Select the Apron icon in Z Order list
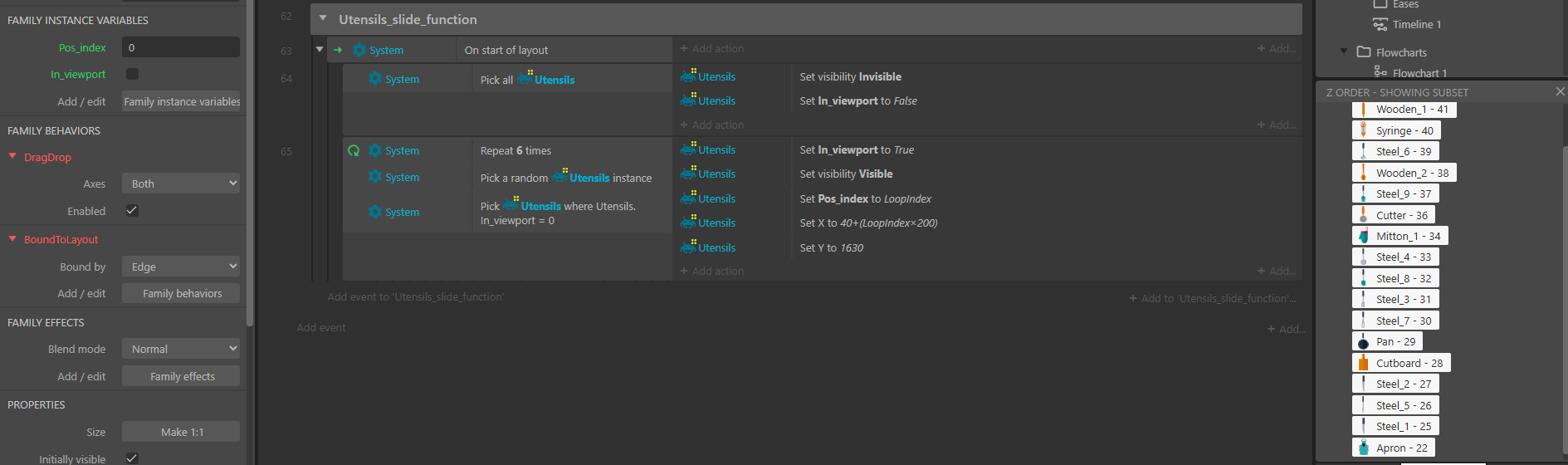The width and height of the screenshot is (1568, 465). (x=1363, y=448)
